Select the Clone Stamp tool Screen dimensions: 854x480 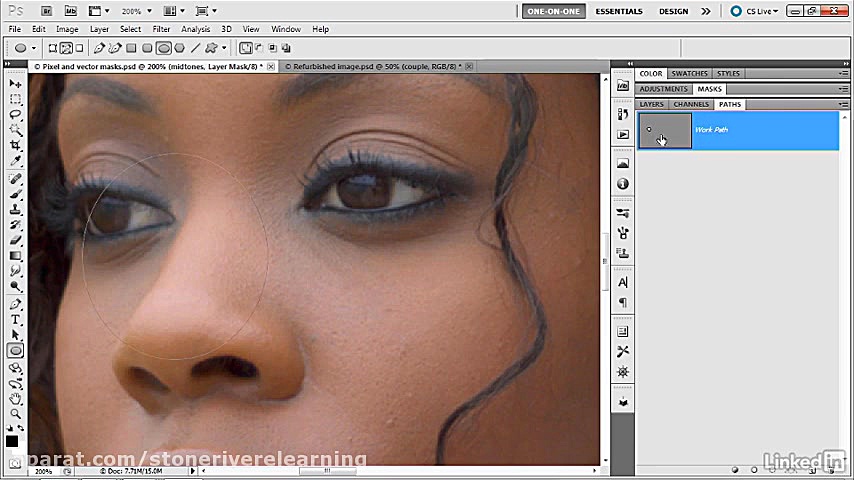click(15, 209)
